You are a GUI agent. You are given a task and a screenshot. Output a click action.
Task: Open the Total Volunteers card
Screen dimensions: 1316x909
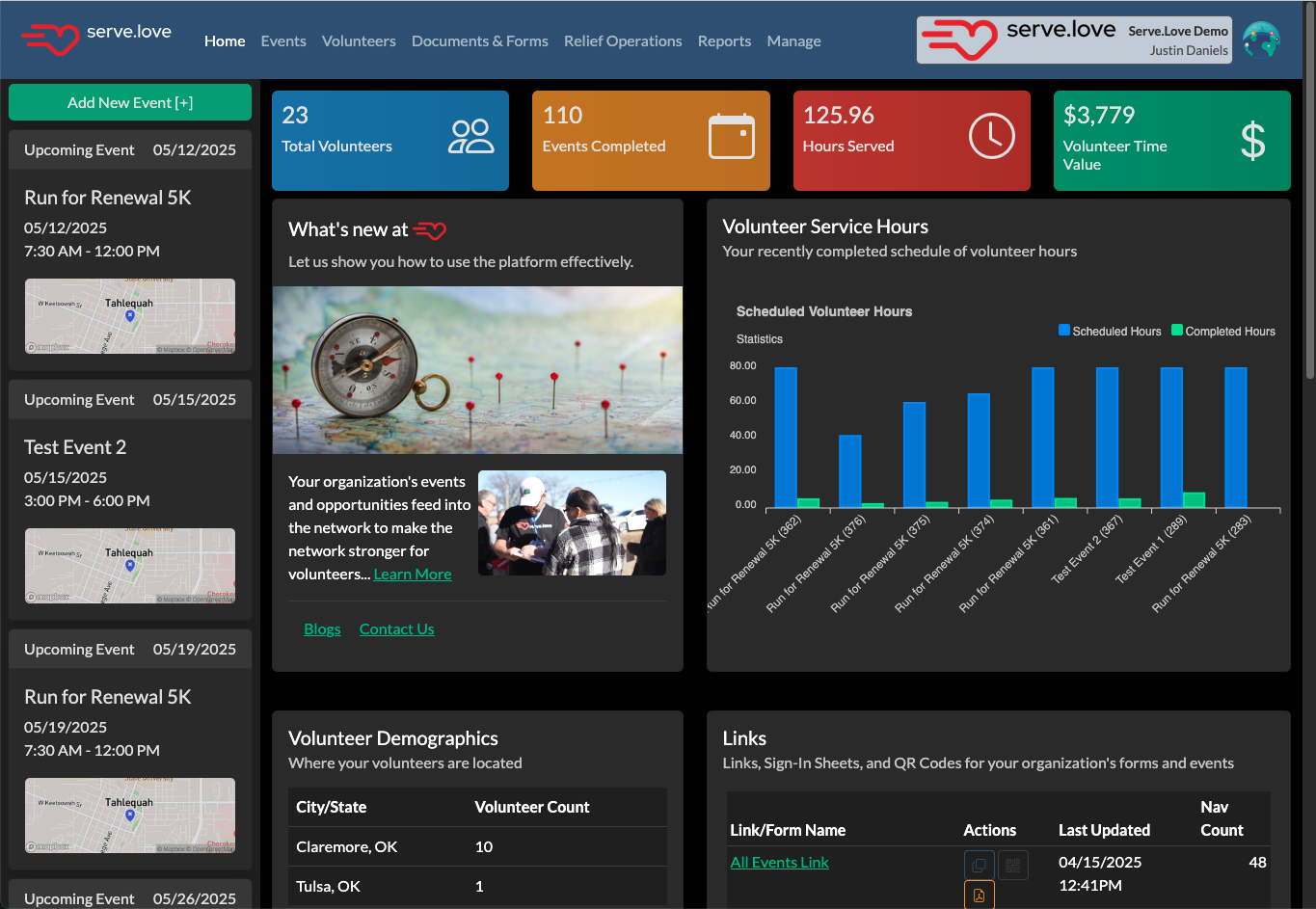(x=390, y=141)
